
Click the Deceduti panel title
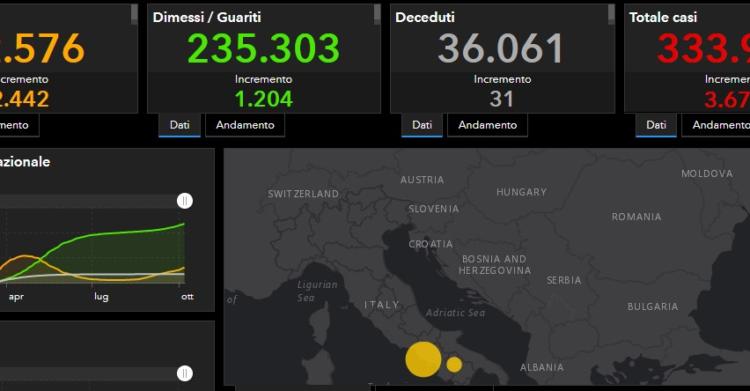tap(425, 17)
